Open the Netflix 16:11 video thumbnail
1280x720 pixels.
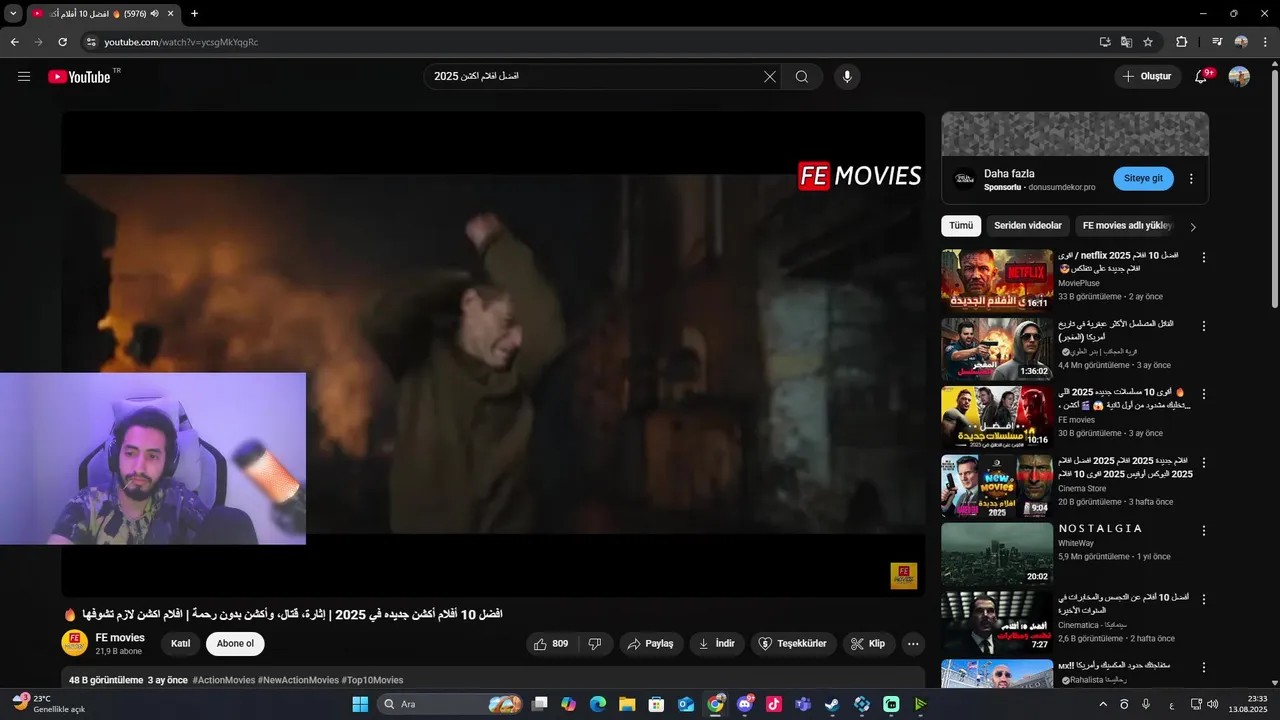pos(997,281)
